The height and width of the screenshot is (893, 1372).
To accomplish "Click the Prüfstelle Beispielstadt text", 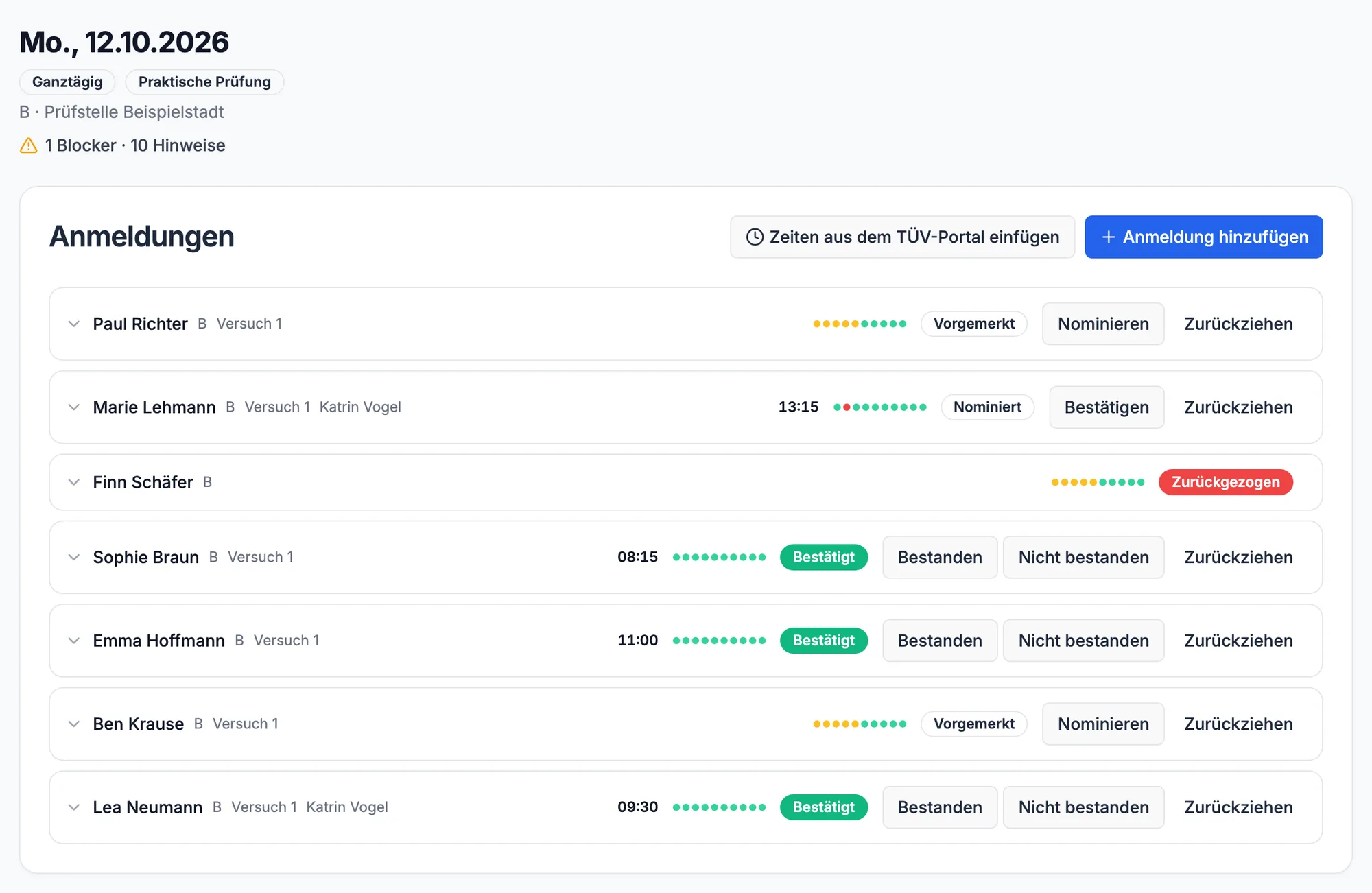I will click(x=134, y=112).
